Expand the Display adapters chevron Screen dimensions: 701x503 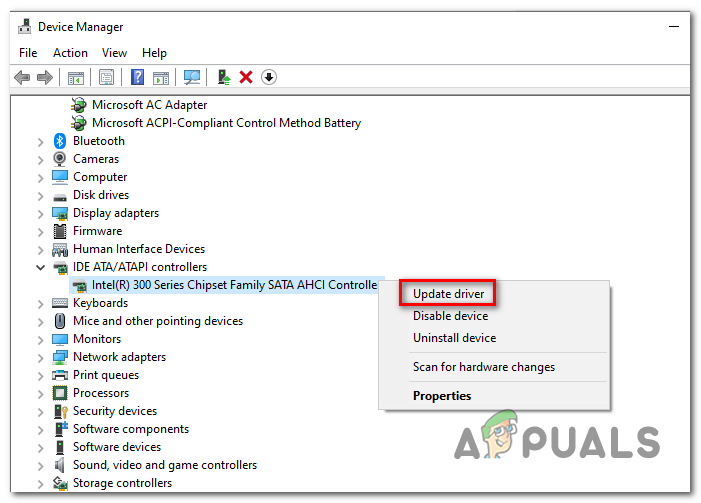point(41,214)
